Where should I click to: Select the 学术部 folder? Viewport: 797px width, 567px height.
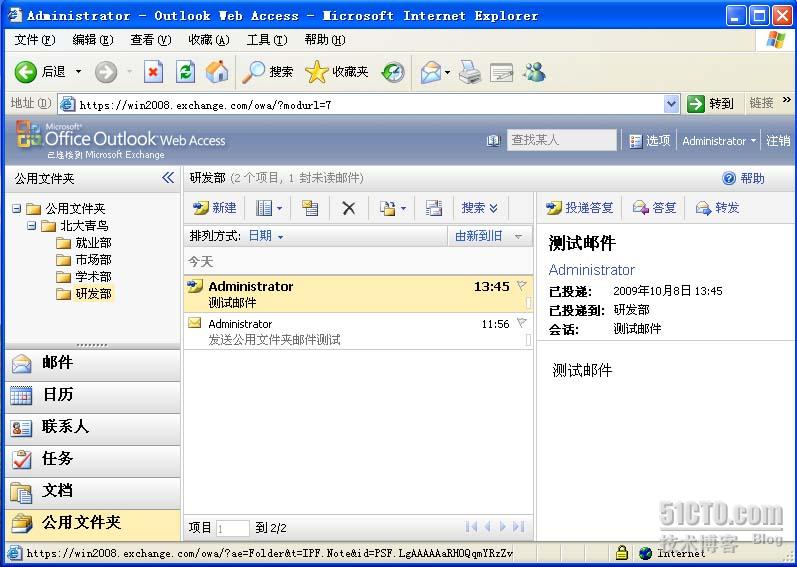(x=93, y=277)
